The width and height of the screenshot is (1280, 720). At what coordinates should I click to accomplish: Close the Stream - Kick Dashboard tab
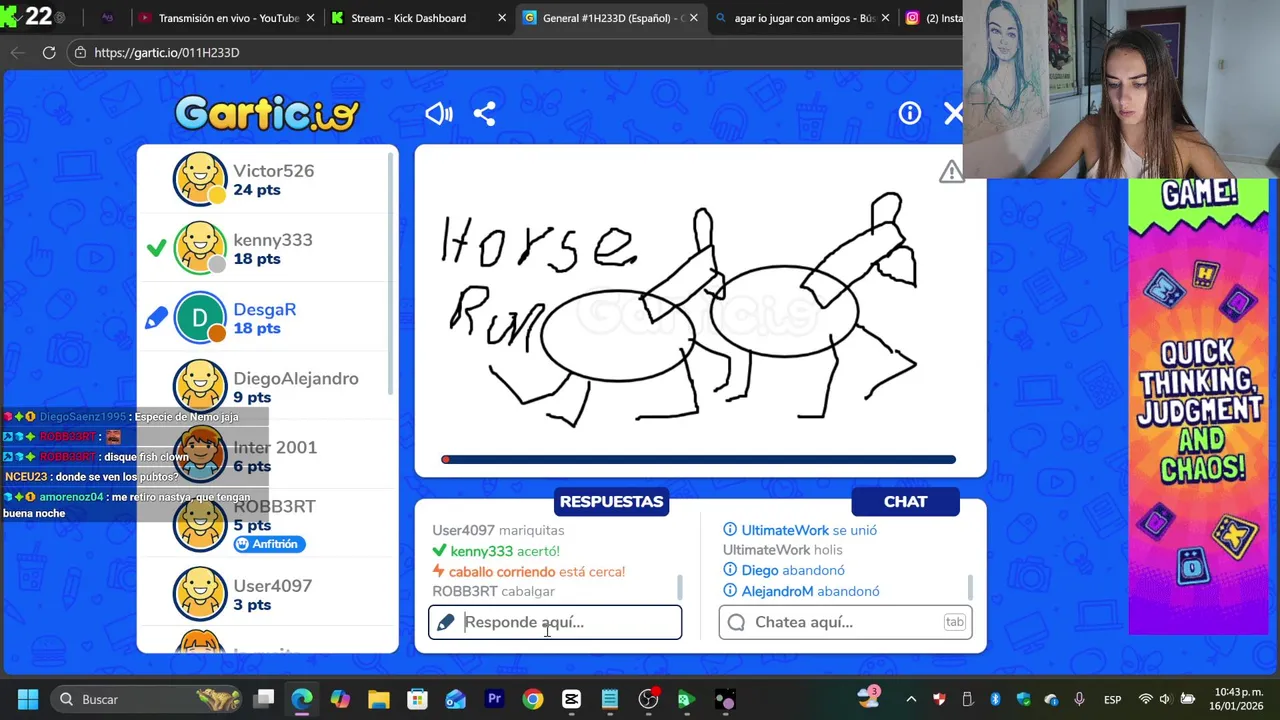click(502, 18)
